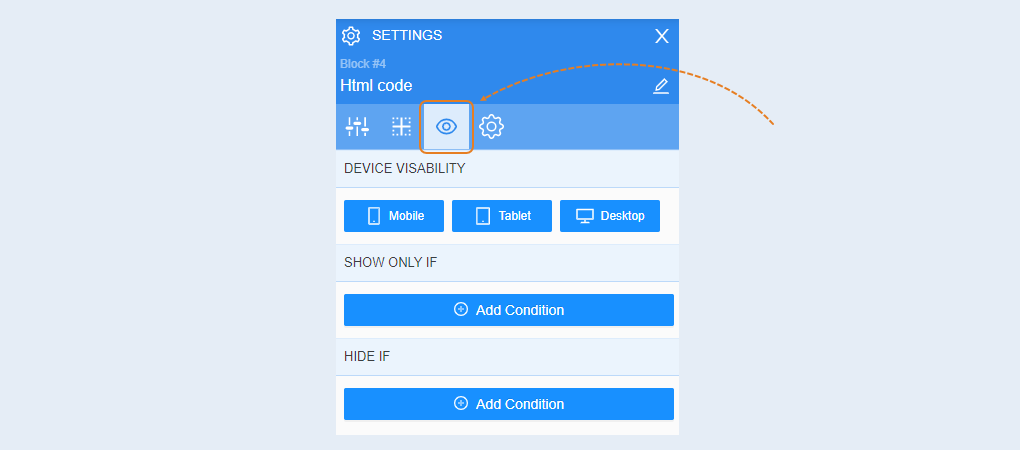This screenshot has height=450, width=1020.
Task: Toggle Desktop device visibility
Action: pyautogui.click(x=610, y=216)
